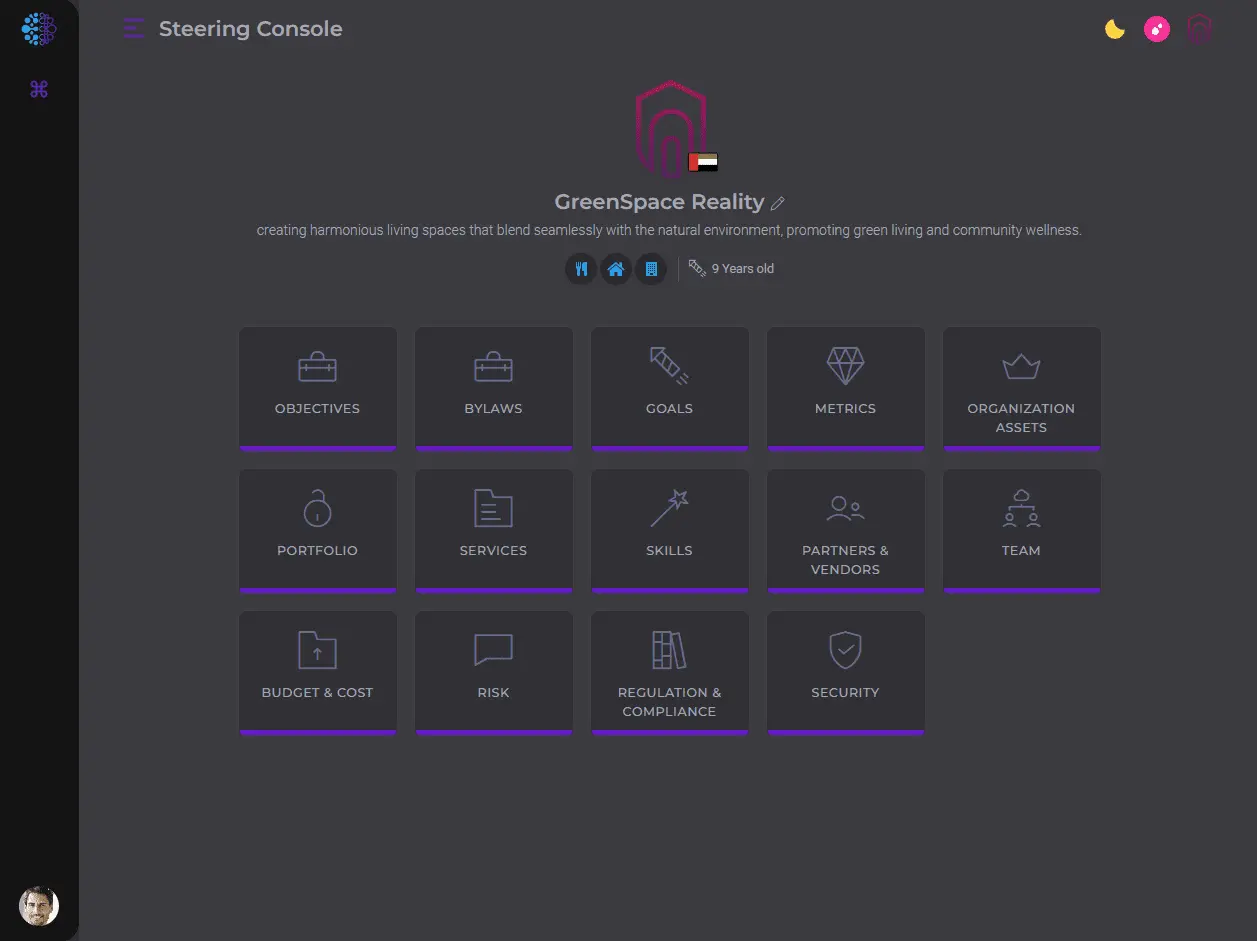Open the Portfolio card
1257x941 pixels.
click(x=318, y=531)
